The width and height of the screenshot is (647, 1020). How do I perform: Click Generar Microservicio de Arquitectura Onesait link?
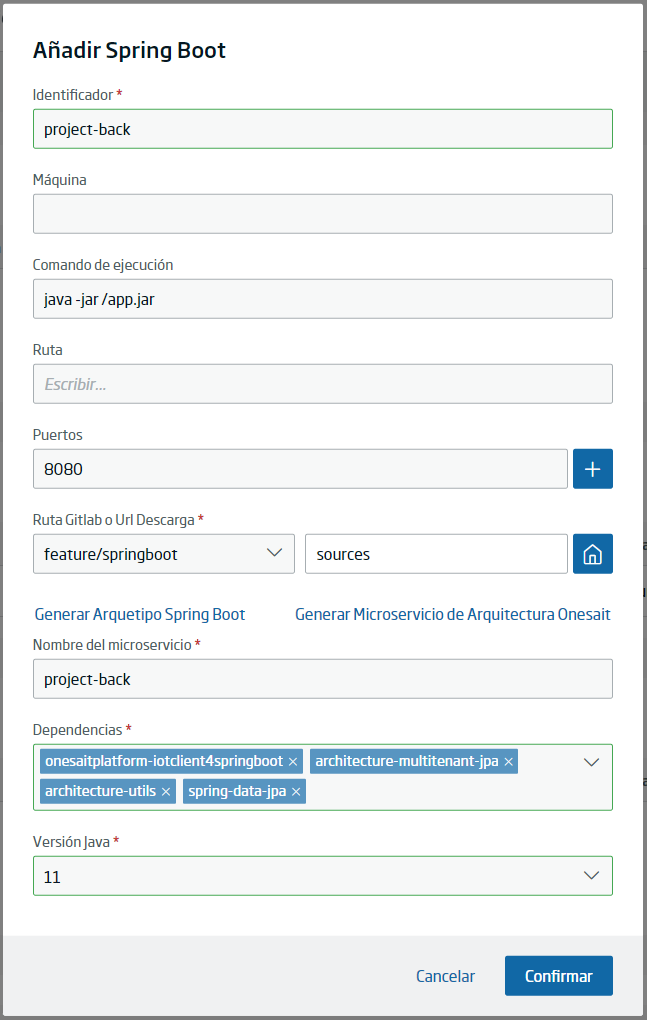tap(453, 614)
